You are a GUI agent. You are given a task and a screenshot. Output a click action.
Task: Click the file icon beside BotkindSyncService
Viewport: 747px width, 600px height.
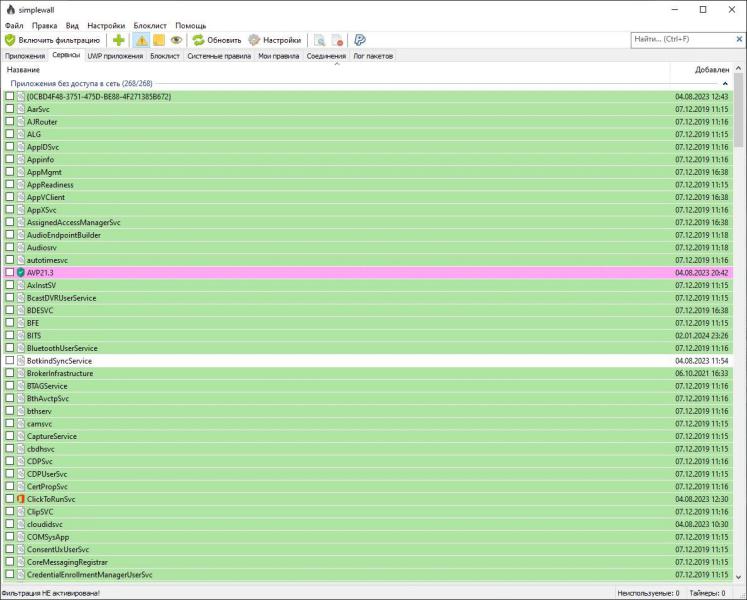click(21, 361)
